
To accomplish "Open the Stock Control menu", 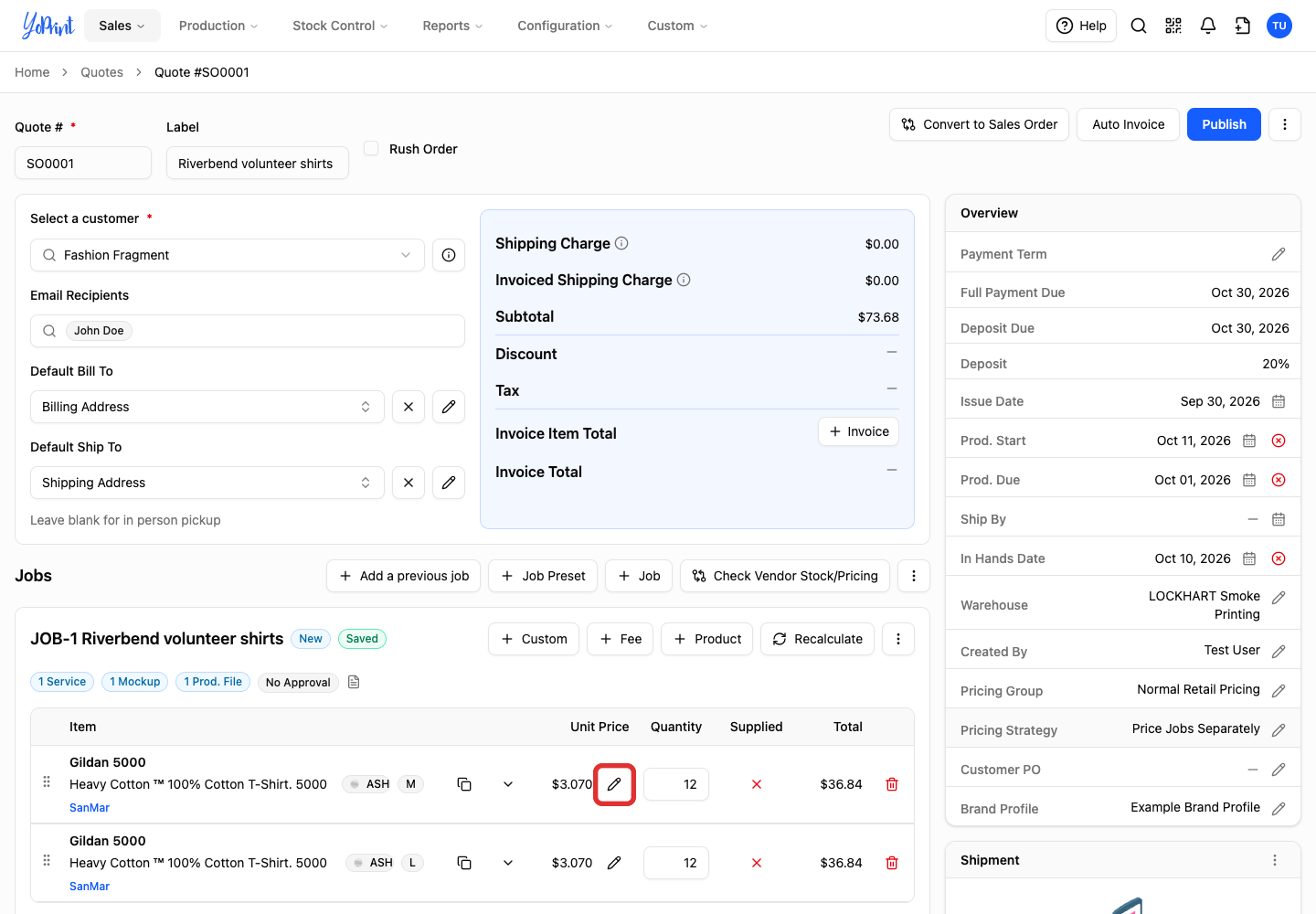I will pyautogui.click(x=340, y=26).
